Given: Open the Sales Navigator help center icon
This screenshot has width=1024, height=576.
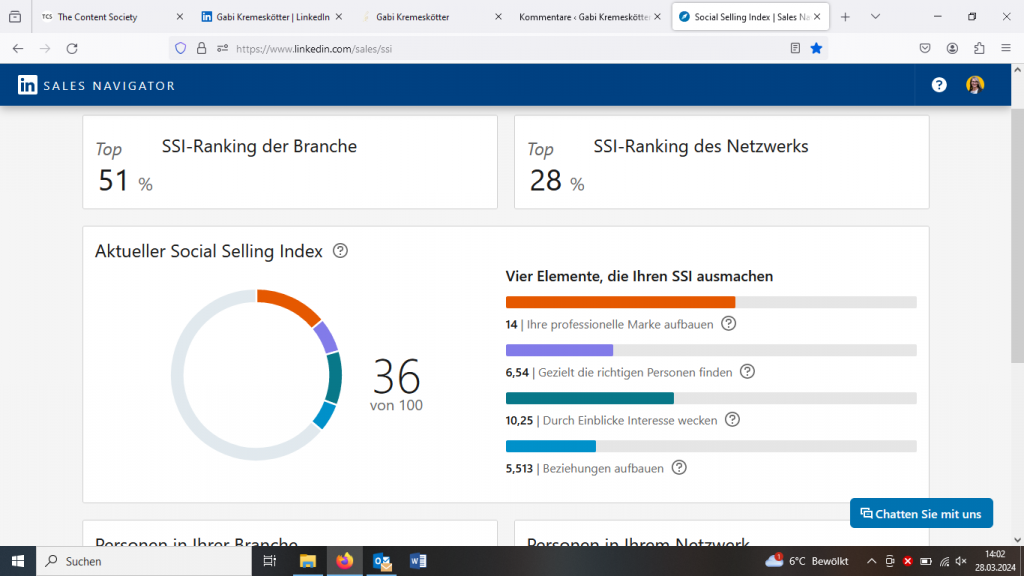Looking at the screenshot, I should click(939, 85).
